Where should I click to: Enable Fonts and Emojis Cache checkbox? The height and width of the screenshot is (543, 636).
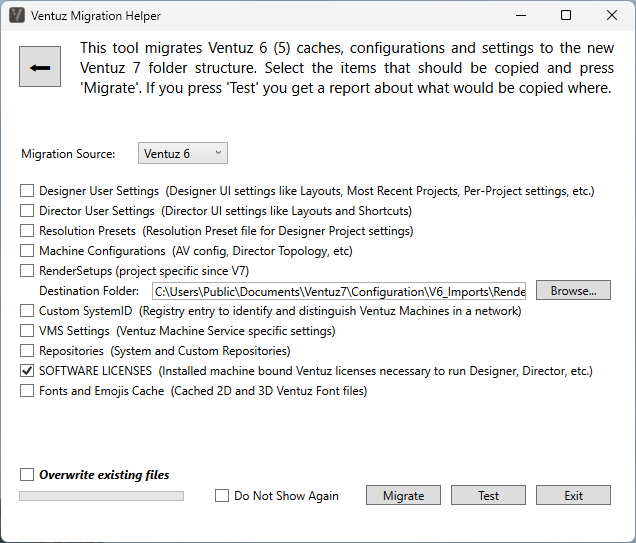pyautogui.click(x=27, y=391)
